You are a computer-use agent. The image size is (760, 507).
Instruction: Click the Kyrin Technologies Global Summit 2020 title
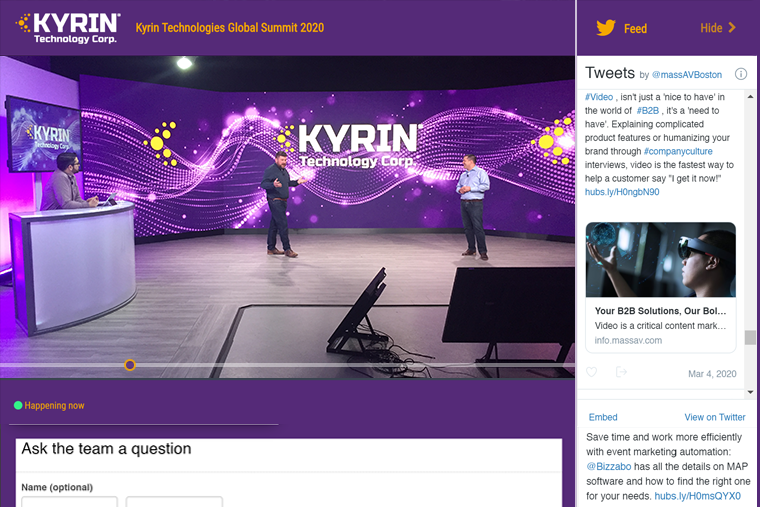[230, 28]
